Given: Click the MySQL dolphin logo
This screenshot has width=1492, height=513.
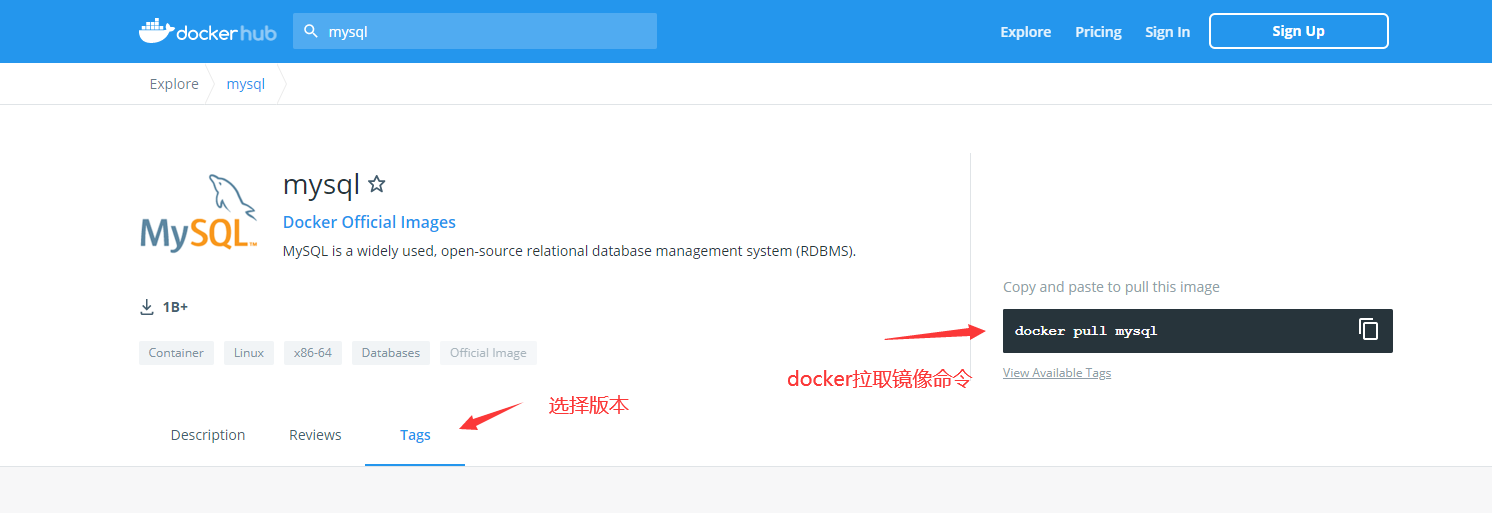Looking at the screenshot, I should pyautogui.click(x=199, y=212).
